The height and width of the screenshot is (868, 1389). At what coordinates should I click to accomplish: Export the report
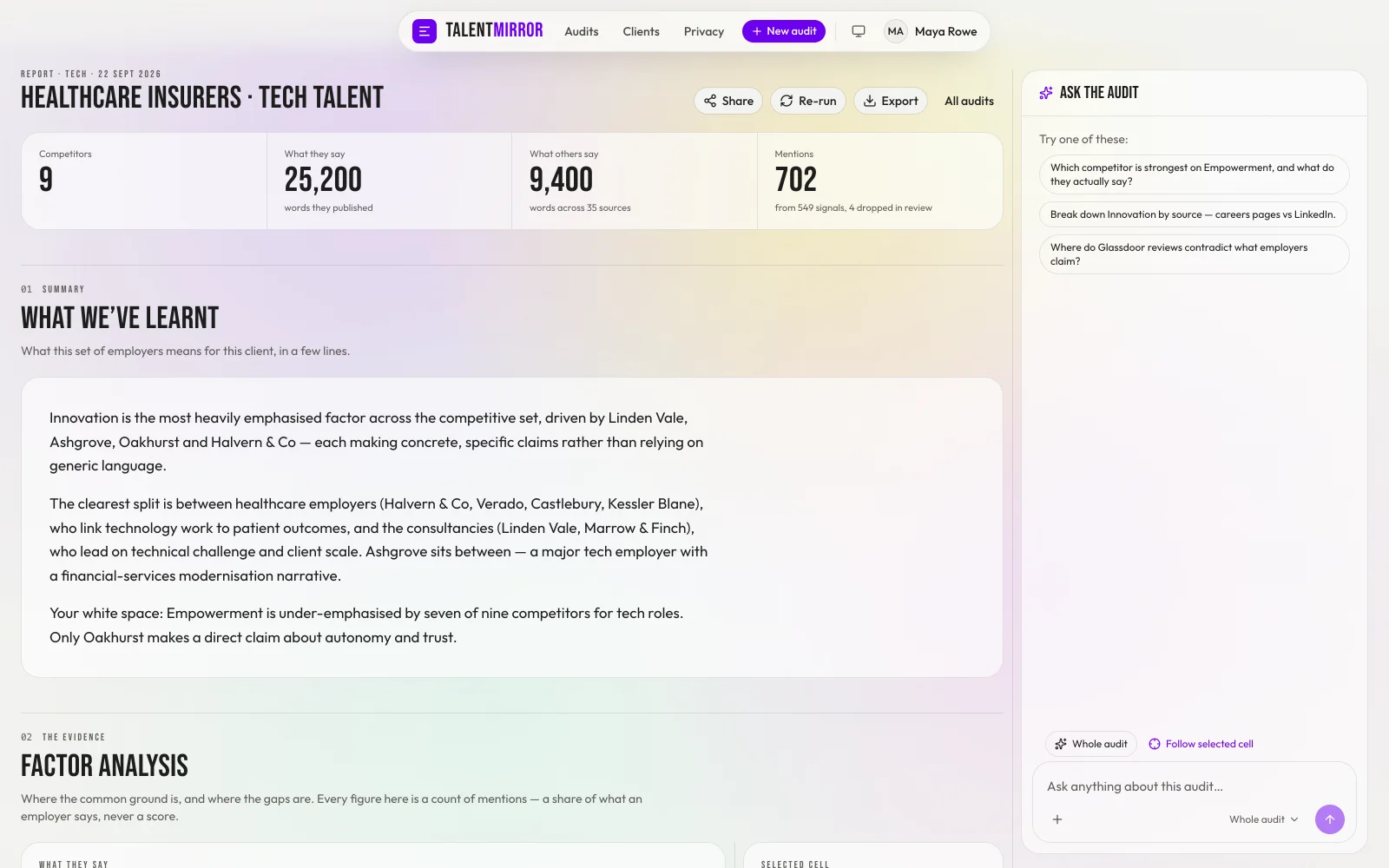tap(891, 101)
